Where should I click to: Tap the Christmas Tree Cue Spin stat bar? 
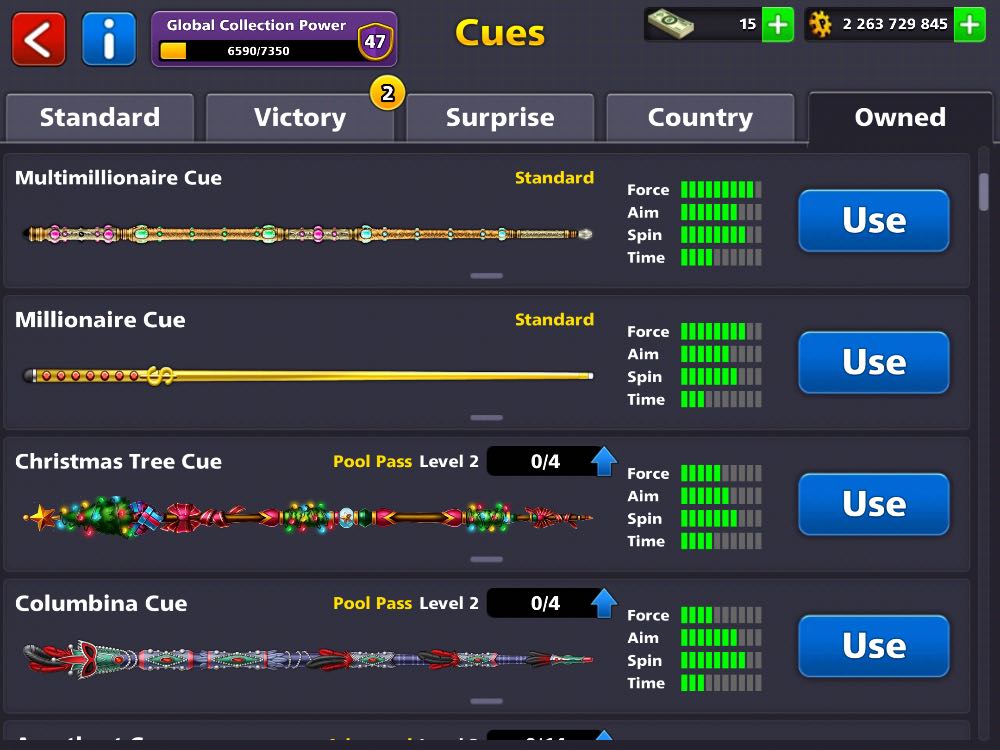pyautogui.click(x=721, y=518)
